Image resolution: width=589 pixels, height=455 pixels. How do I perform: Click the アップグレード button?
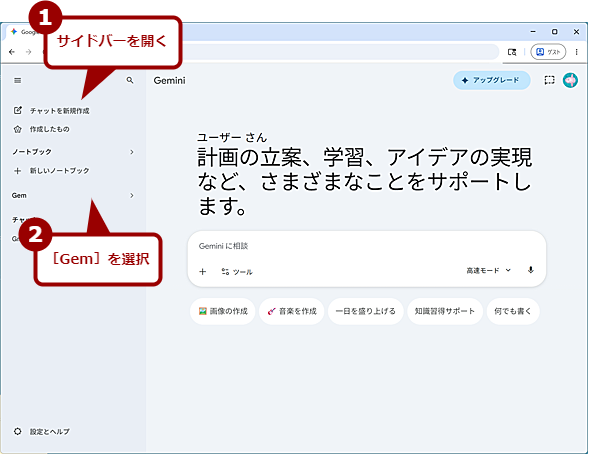492,80
